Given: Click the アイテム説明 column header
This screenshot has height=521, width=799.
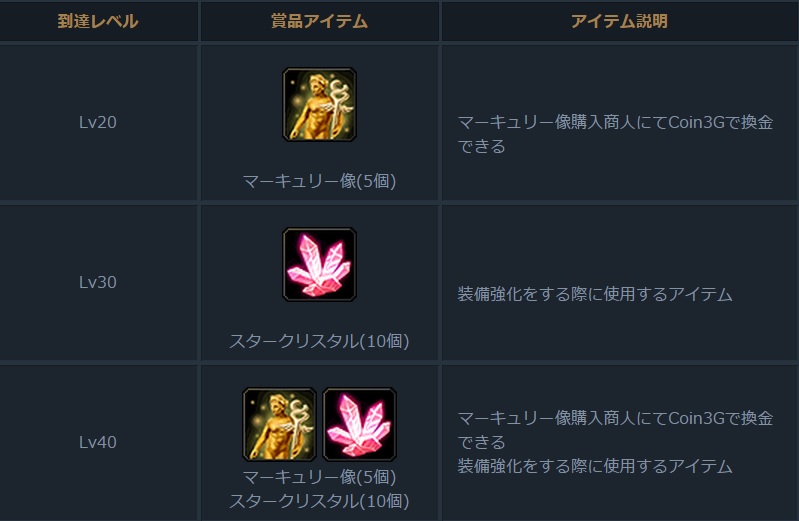Looking at the screenshot, I should tap(618, 21).
